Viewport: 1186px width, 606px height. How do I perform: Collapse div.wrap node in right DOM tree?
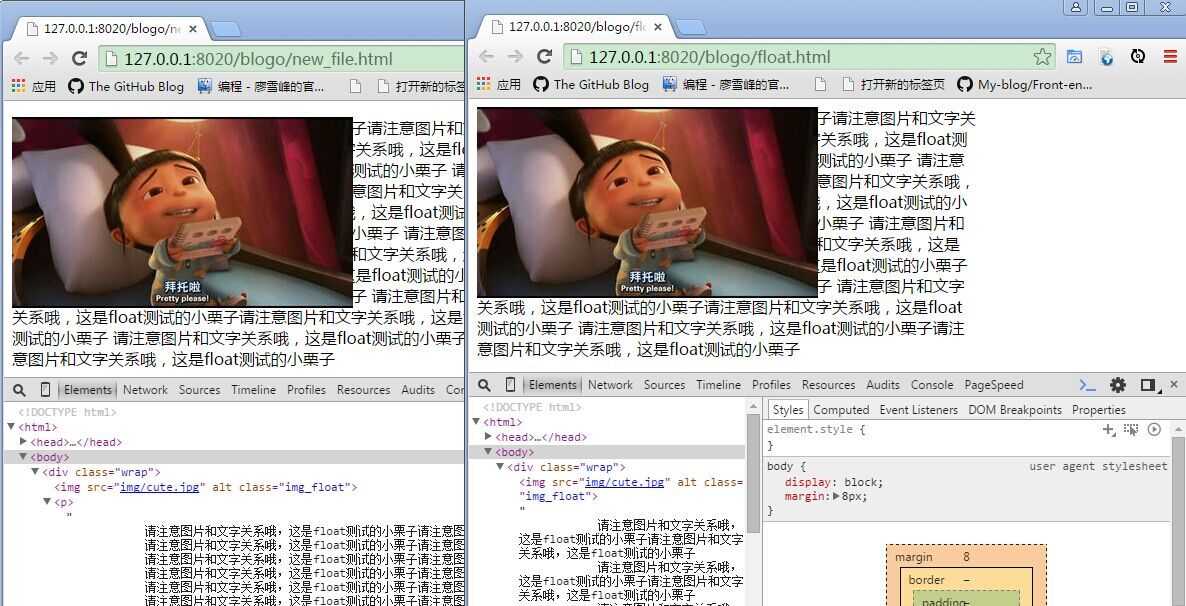pos(500,468)
